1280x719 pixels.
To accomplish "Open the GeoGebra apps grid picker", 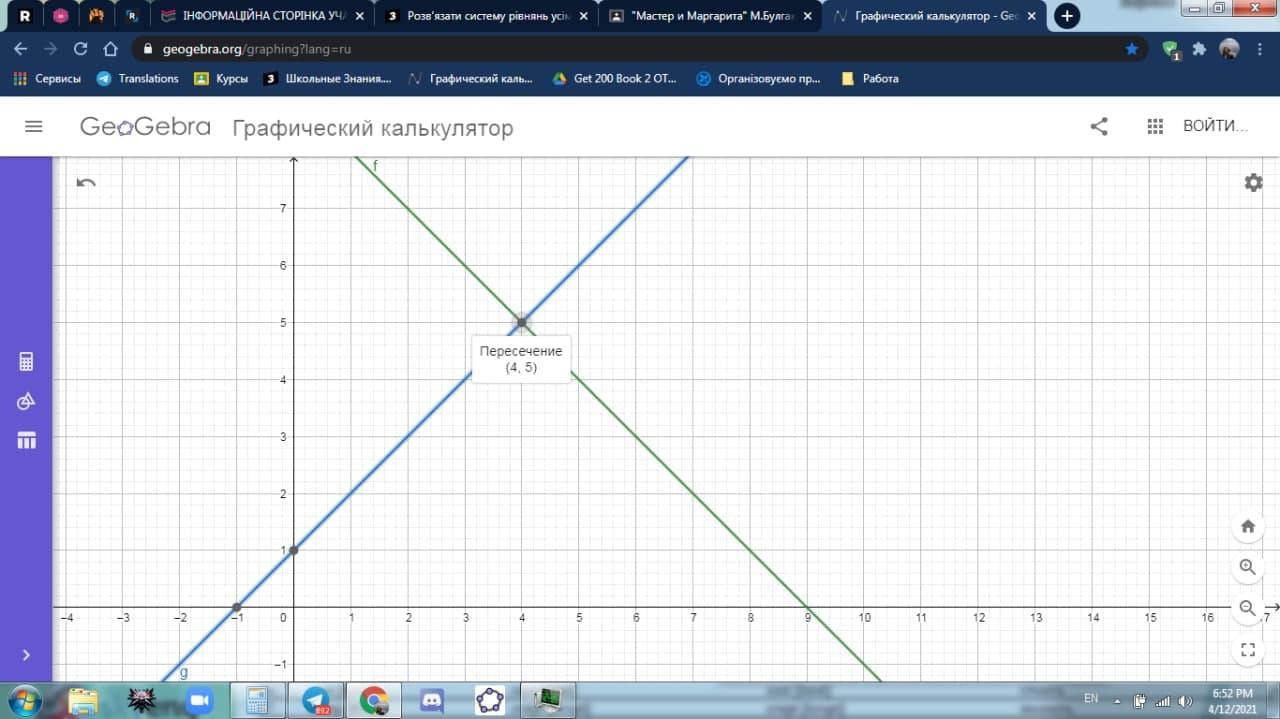I will click(1155, 127).
